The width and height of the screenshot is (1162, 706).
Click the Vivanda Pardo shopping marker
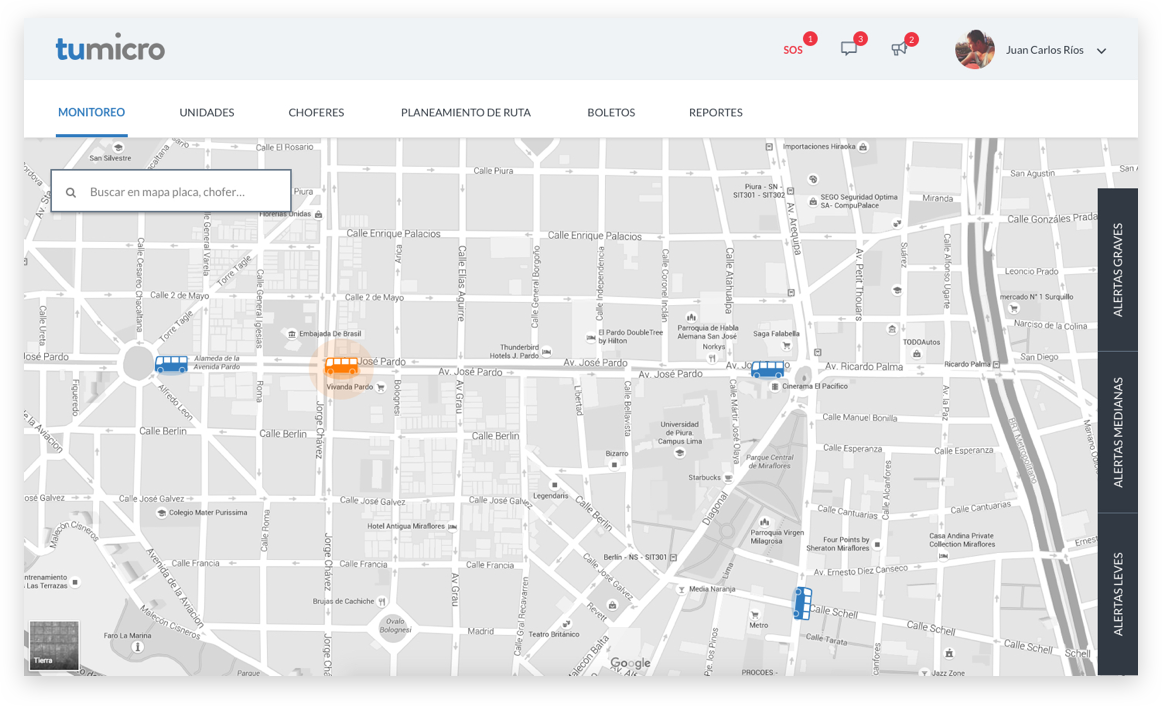tap(381, 387)
